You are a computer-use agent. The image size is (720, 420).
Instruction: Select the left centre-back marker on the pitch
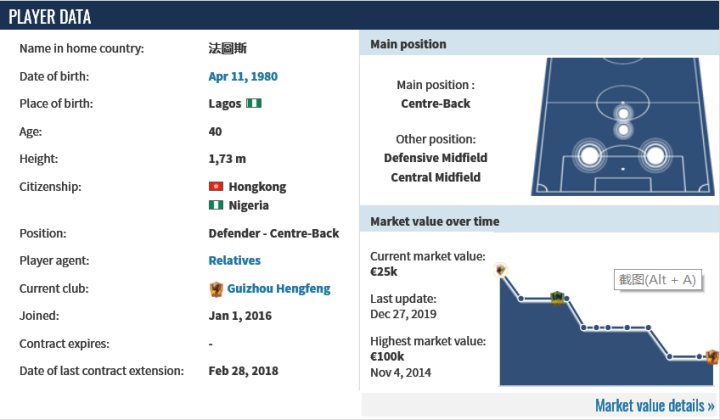[588, 155]
